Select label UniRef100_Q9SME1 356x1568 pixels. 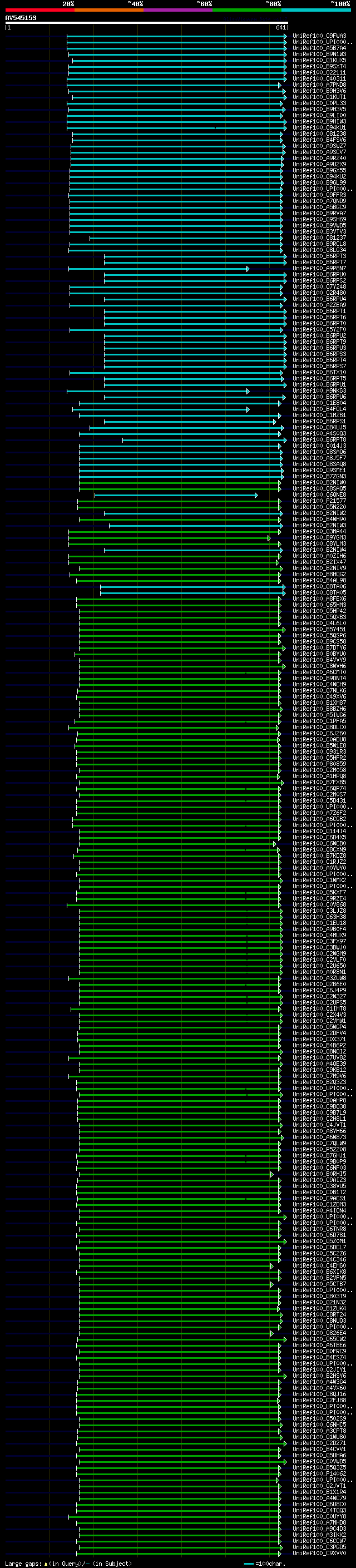click(x=319, y=471)
